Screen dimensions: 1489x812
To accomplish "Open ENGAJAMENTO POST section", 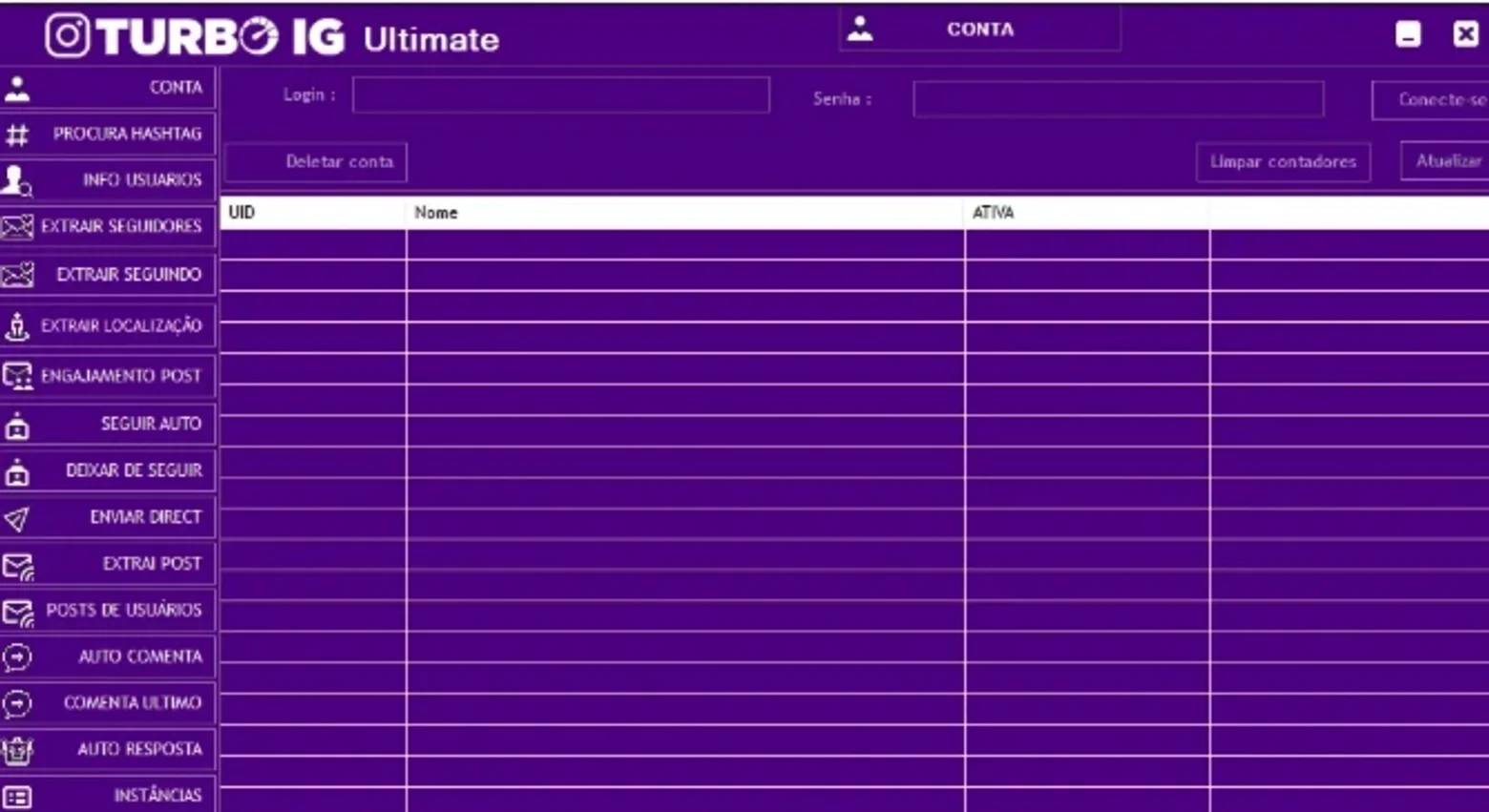I will click(108, 376).
